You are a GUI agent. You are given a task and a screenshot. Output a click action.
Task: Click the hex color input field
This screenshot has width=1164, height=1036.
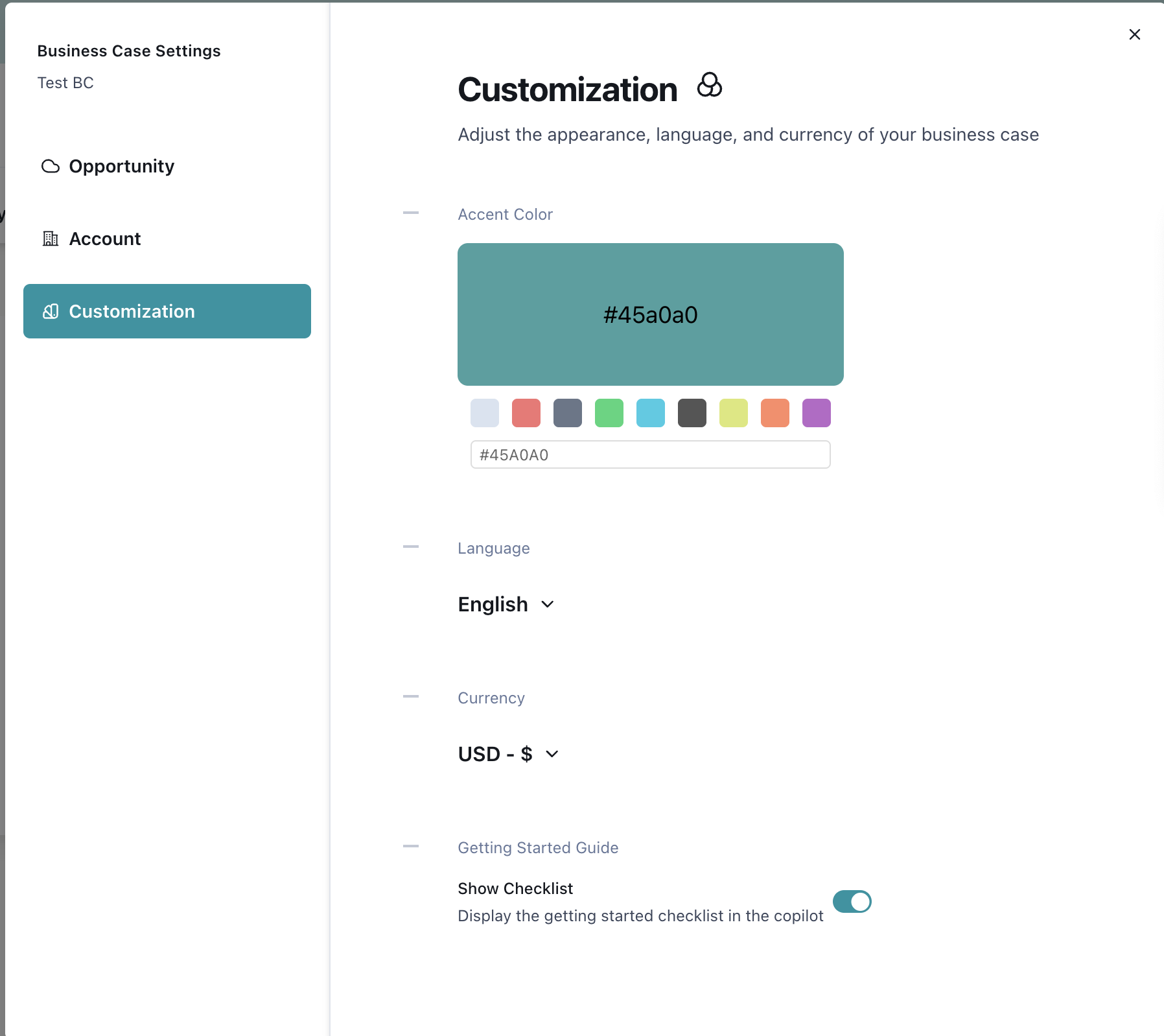pyautogui.click(x=650, y=454)
